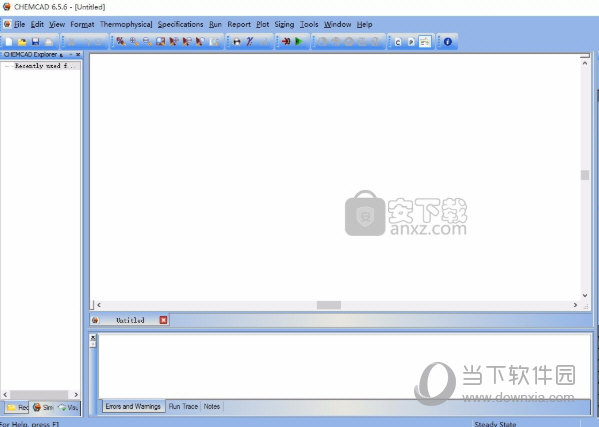Run simulation with green play icon
Image resolution: width=599 pixels, height=427 pixels.
[x=299, y=42]
